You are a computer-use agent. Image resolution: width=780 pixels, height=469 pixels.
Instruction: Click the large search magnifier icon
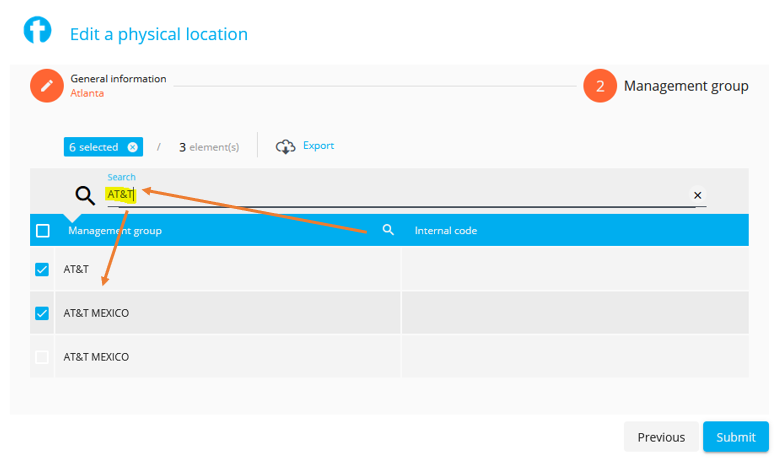click(x=85, y=195)
